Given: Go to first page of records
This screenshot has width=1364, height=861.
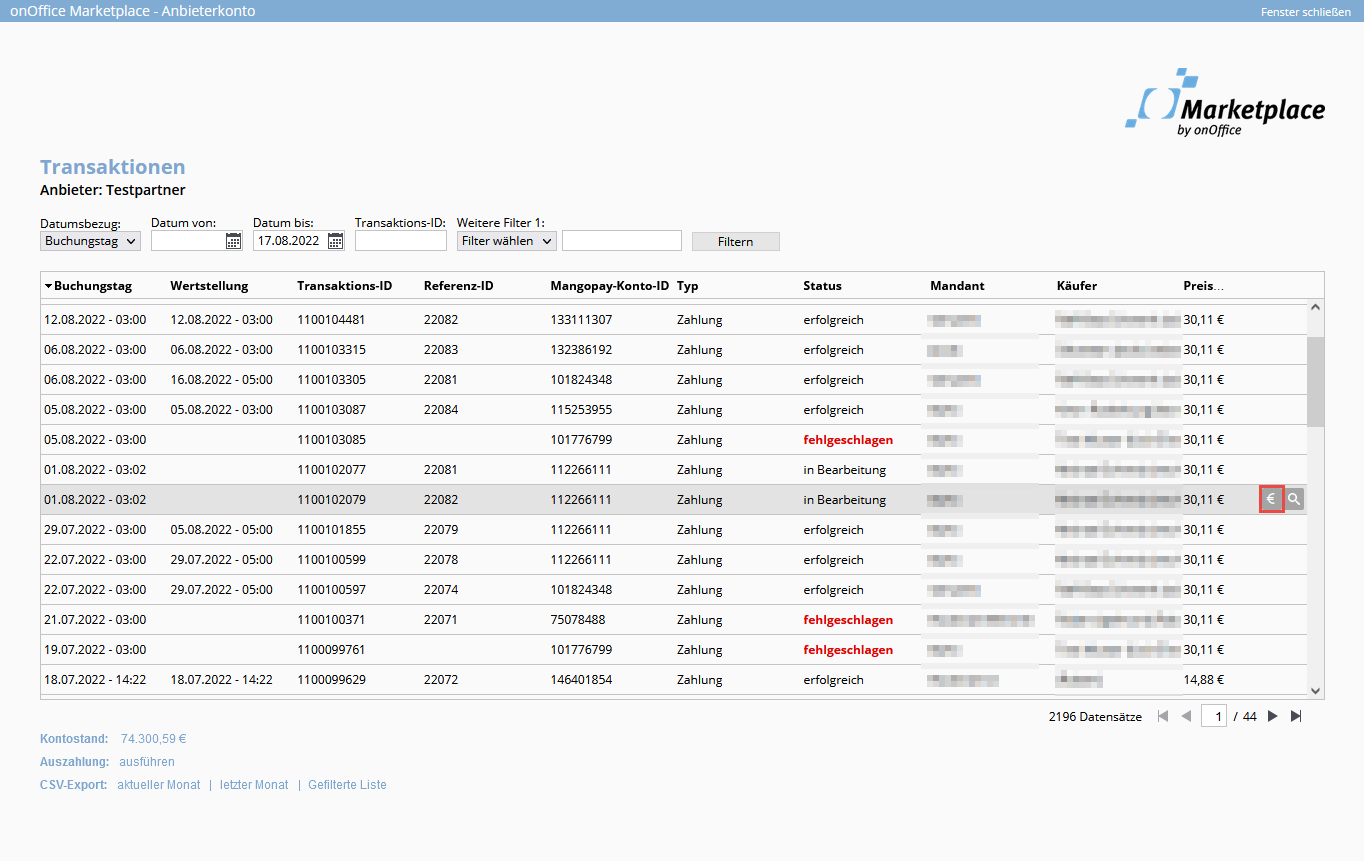Looking at the screenshot, I should tap(1162, 716).
